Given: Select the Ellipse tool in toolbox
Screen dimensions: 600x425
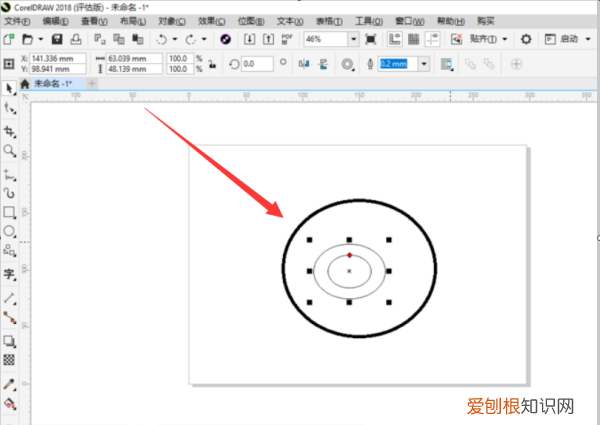Looking at the screenshot, I should 10,231.
